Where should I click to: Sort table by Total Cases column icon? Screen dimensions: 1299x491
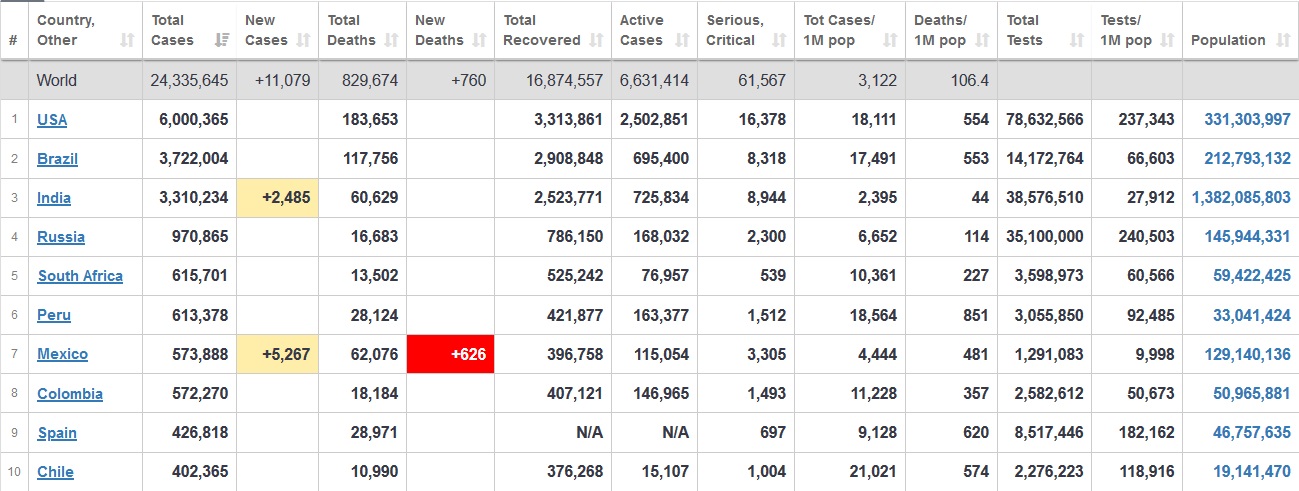[222, 41]
